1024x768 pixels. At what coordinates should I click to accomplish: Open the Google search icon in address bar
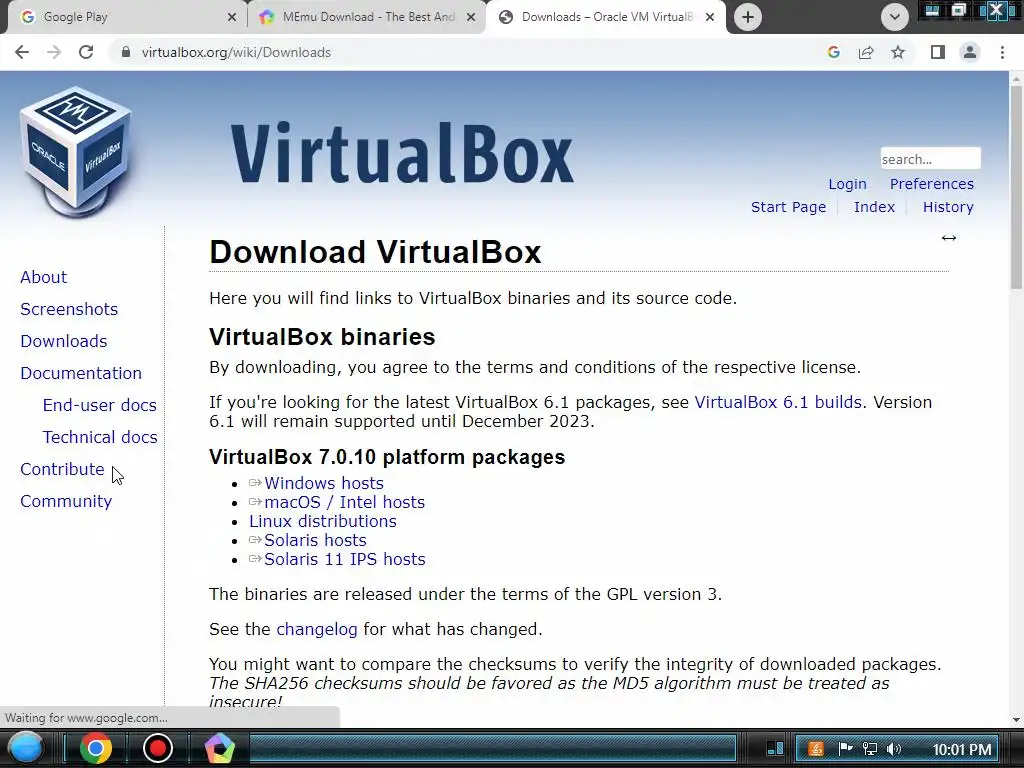pyautogui.click(x=833, y=52)
